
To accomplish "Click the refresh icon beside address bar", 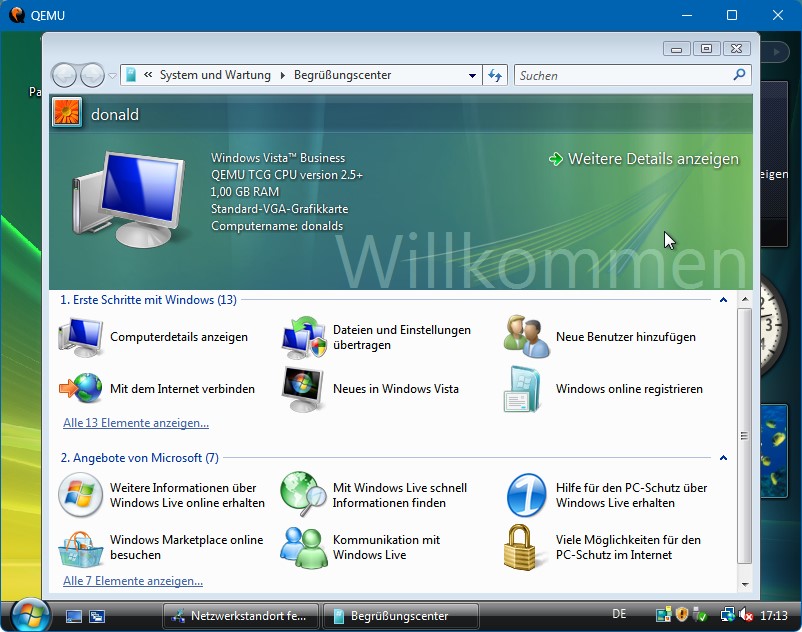I will click(x=495, y=75).
